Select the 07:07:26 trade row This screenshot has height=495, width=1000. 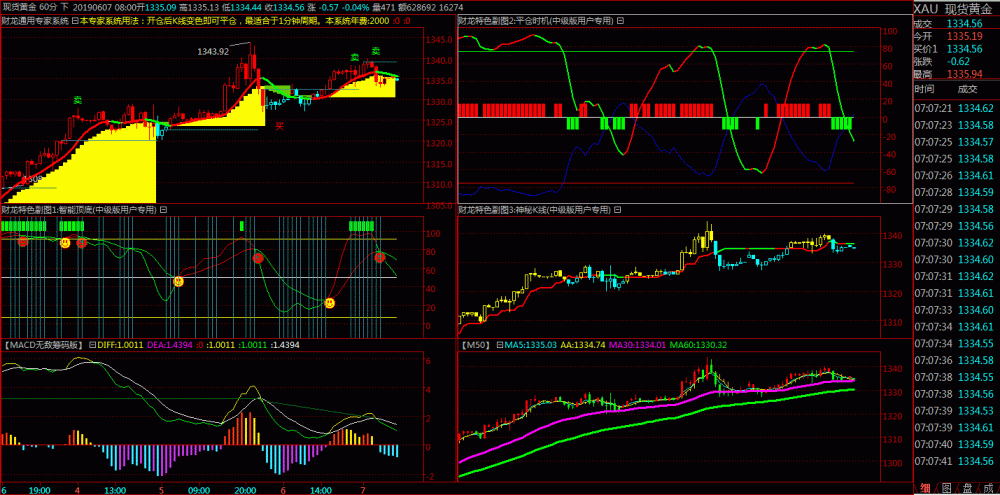[x=957, y=175]
